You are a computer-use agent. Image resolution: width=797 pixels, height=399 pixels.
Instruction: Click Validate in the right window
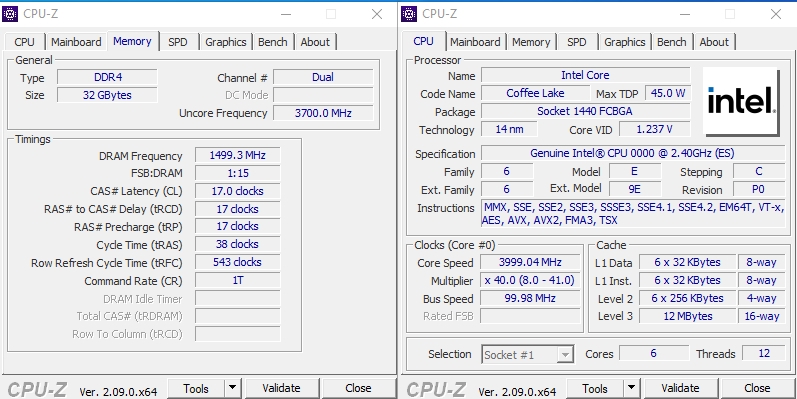(680, 389)
